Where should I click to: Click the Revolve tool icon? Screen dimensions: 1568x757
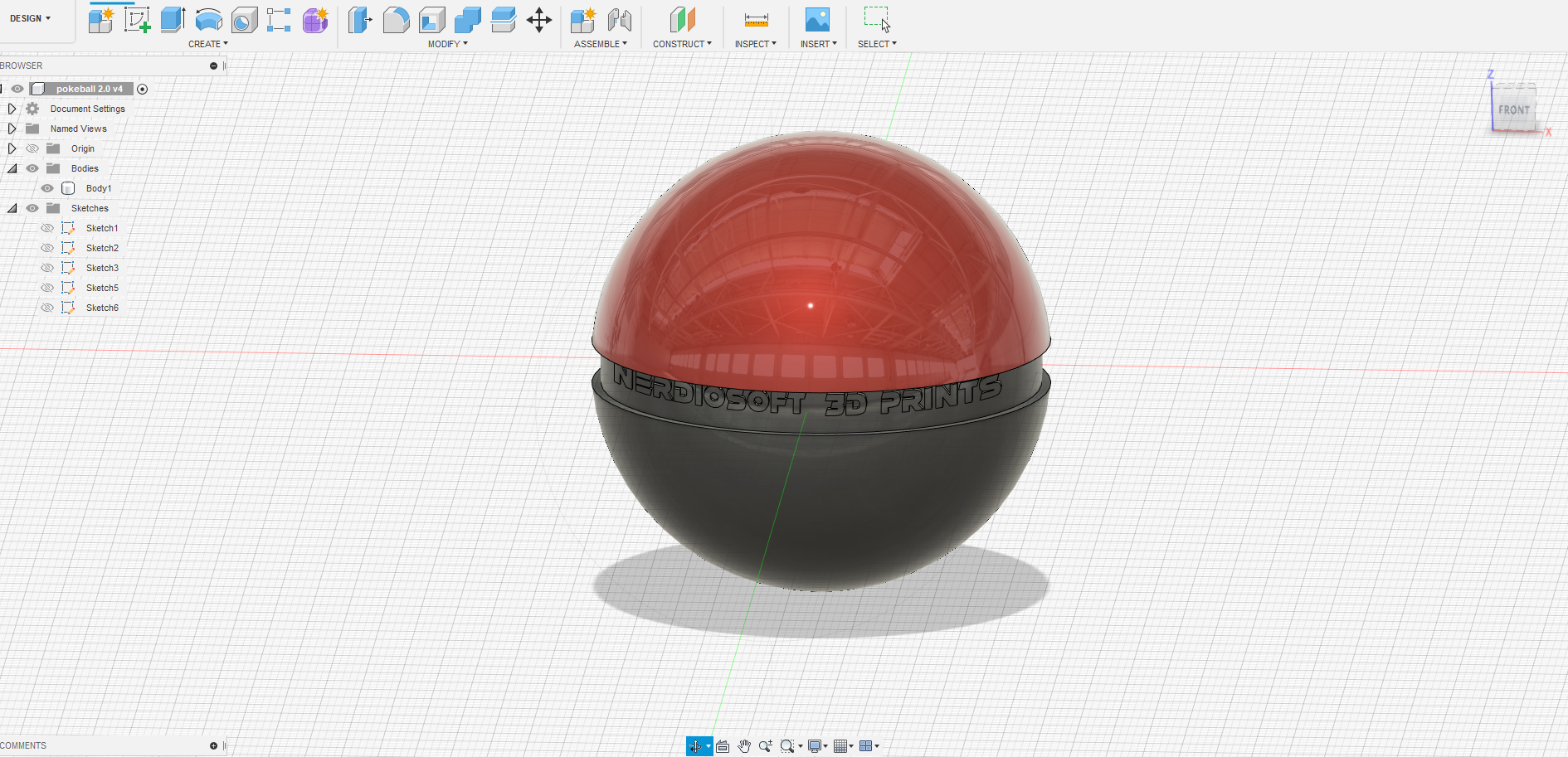(208, 20)
